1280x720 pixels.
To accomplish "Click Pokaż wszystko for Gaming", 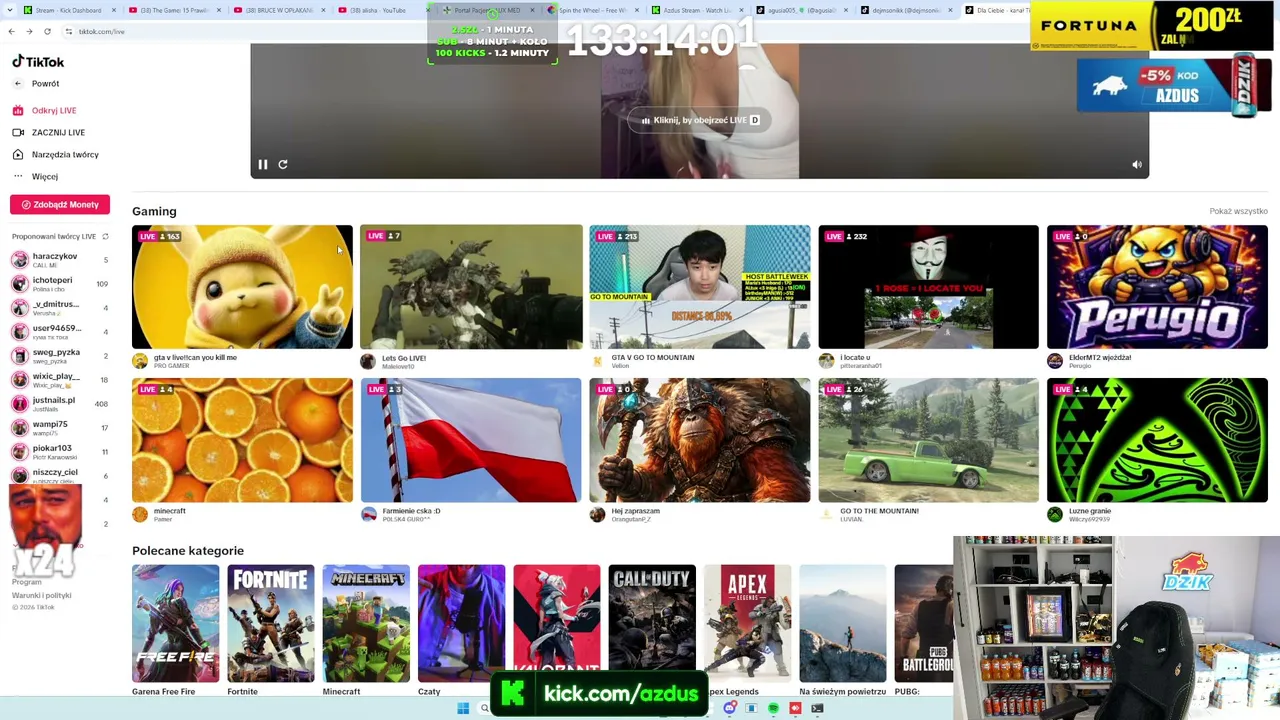I will (x=1238, y=212).
